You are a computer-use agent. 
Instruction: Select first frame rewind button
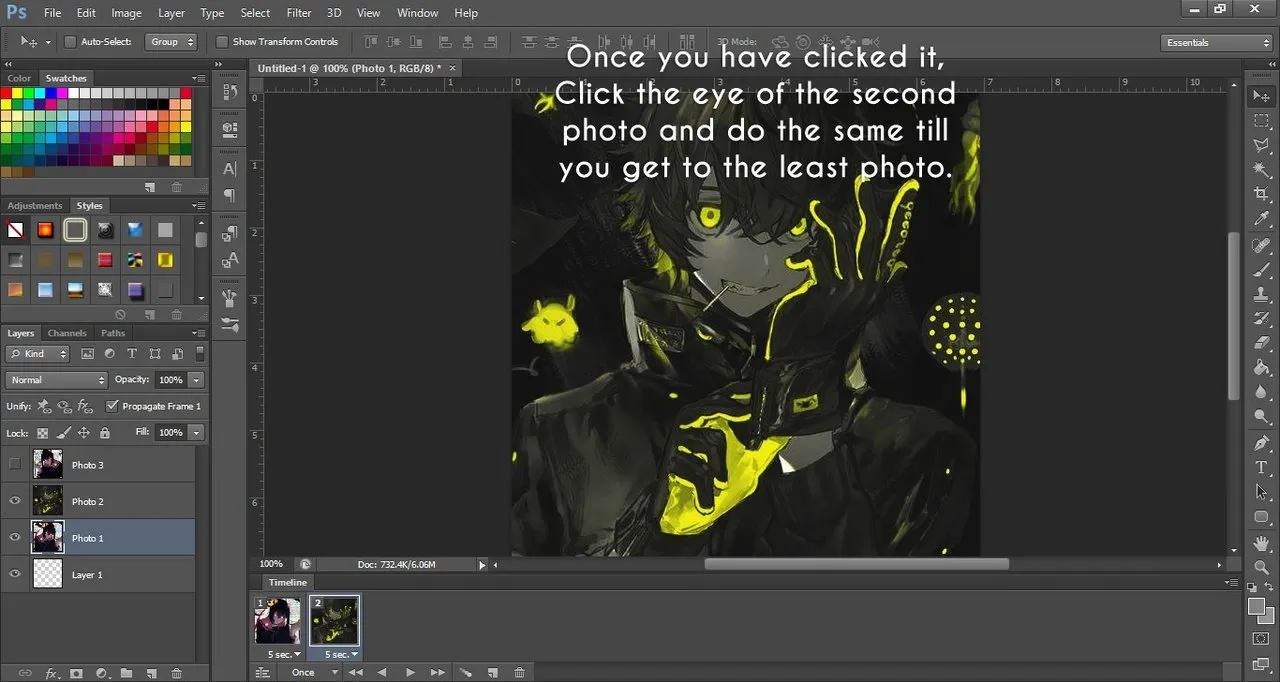click(355, 673)
